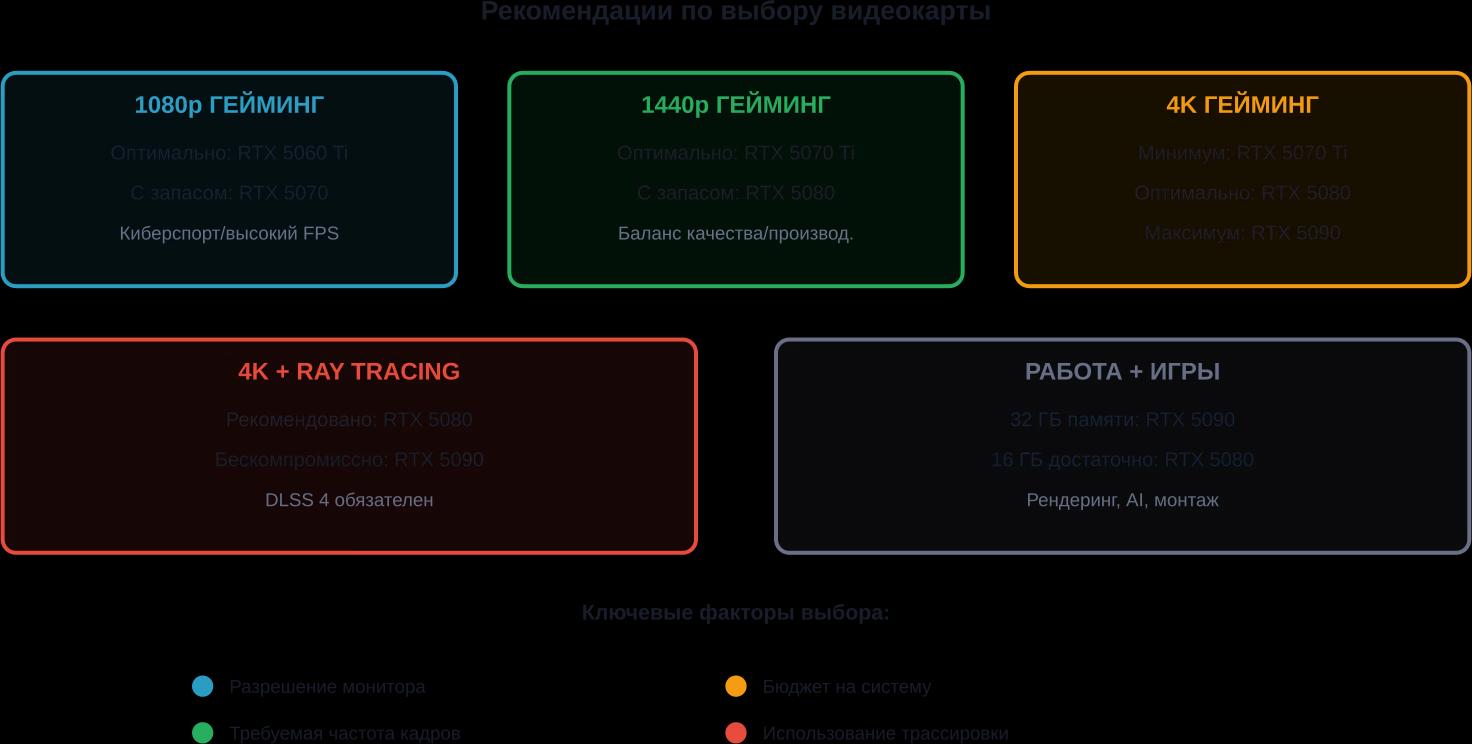Click the blue dot beside Разрешение монитора
Screen dimensions: 1472x744
tap(203, 686)
